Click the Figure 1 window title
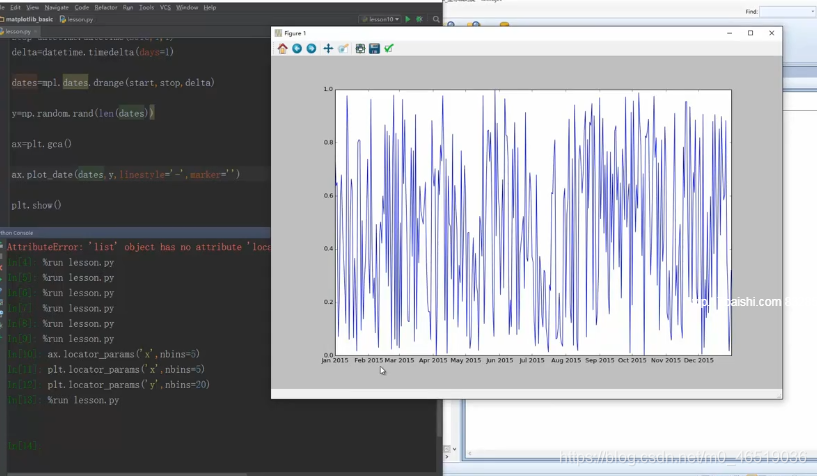 pos(295,33)
